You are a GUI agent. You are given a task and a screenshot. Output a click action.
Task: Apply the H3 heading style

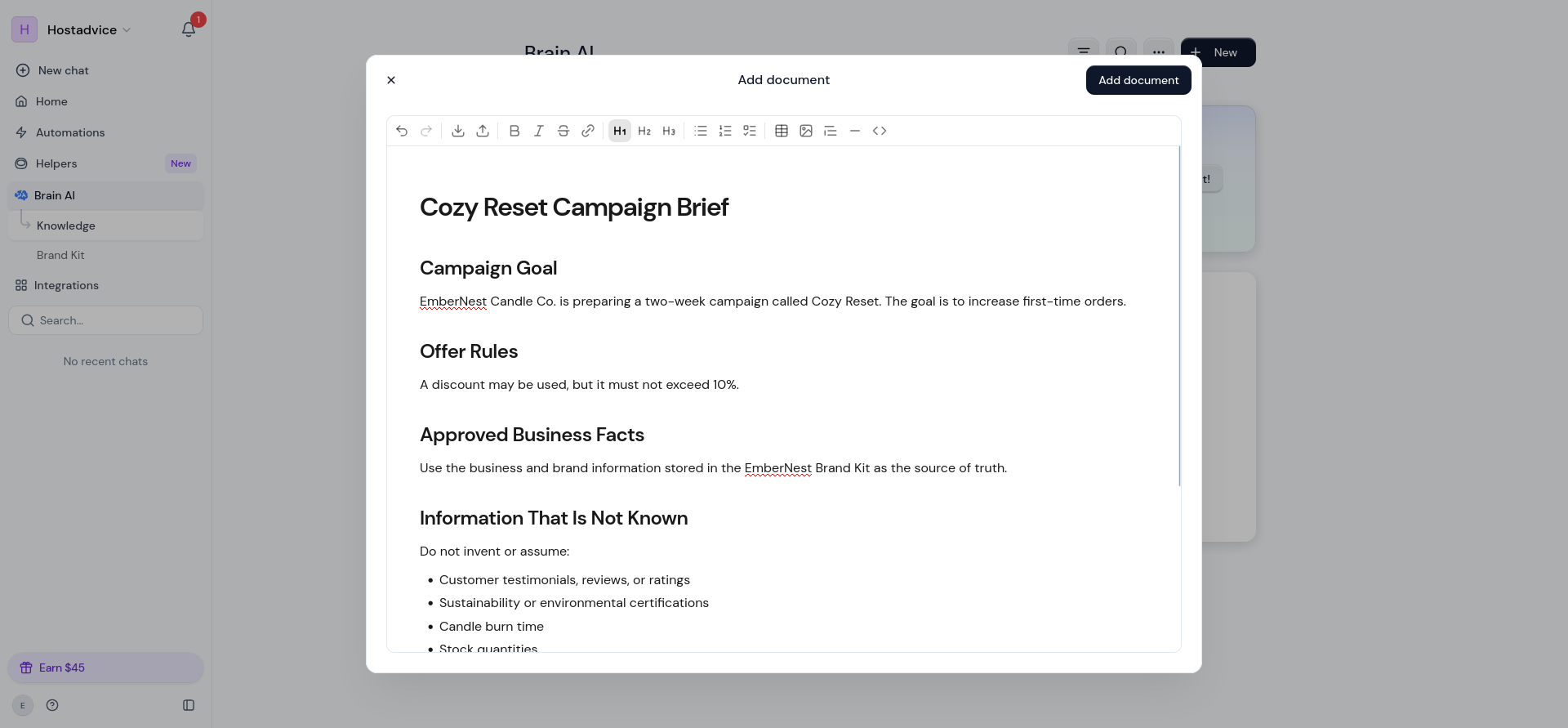(669, 131)
